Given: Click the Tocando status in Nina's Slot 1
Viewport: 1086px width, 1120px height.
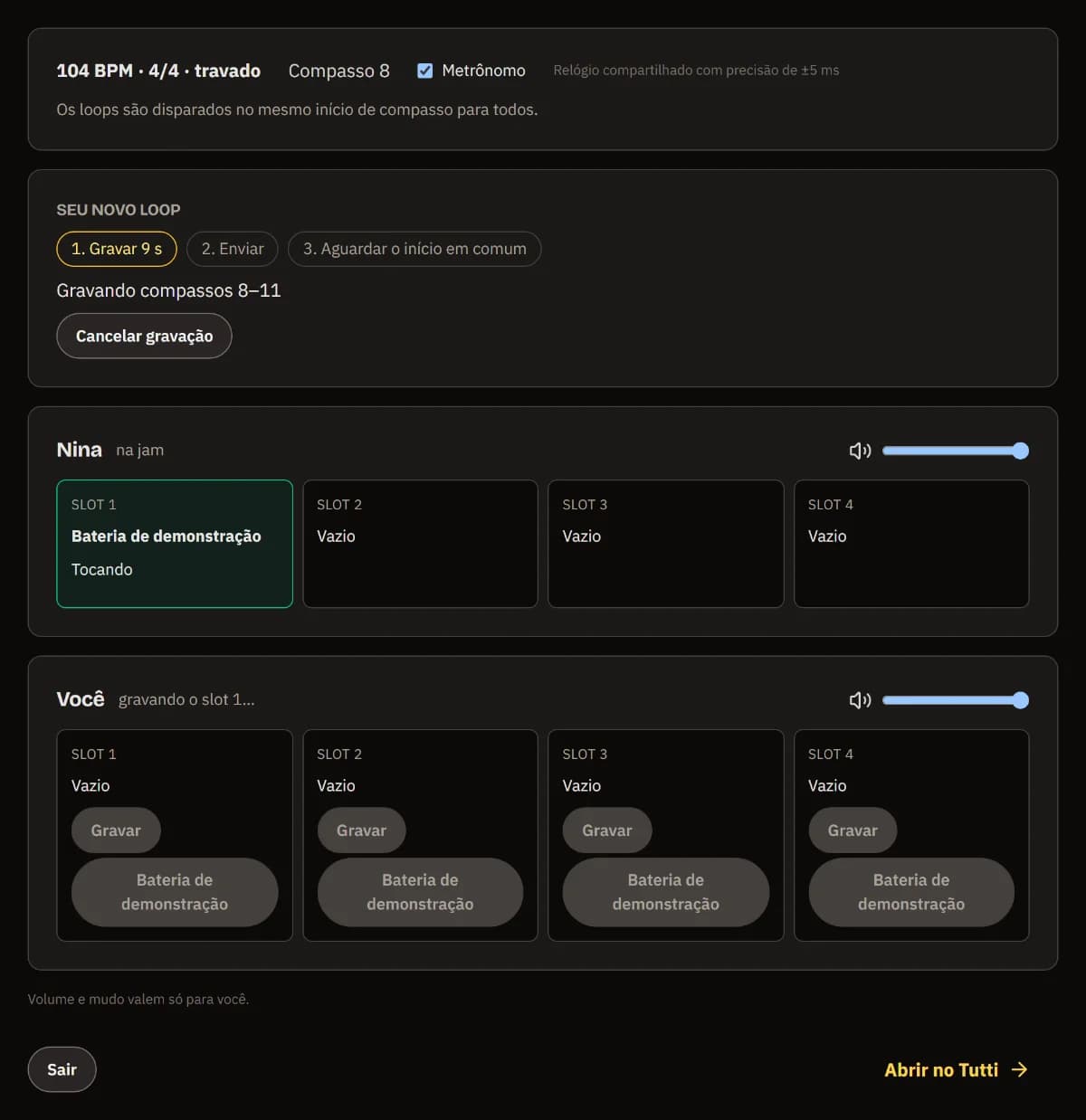Looking at the screenshot, I should pyautogui.click(x=102, y=569).
